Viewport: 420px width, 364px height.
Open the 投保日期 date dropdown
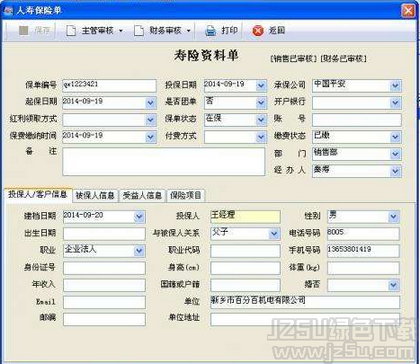261,86
